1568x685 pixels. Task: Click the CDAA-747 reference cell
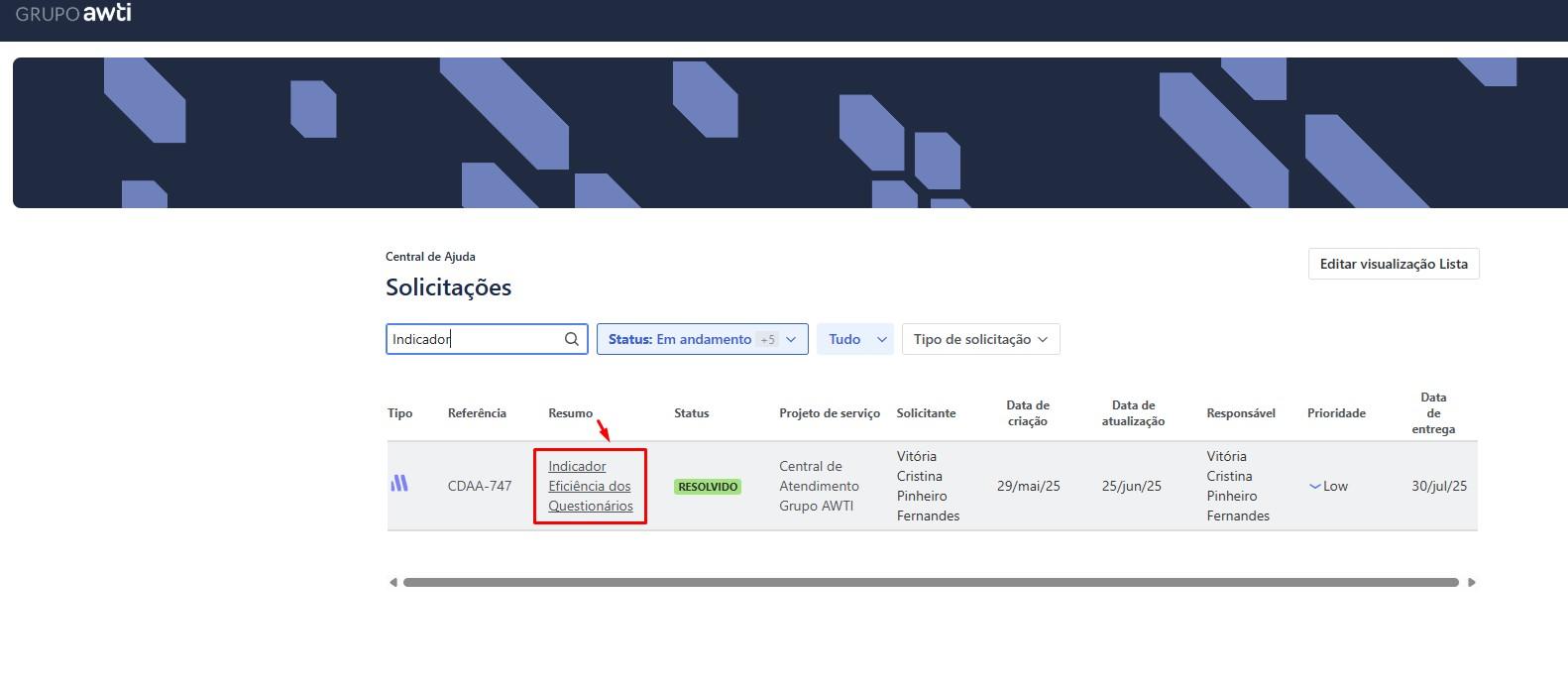click(x=480, y=486)
